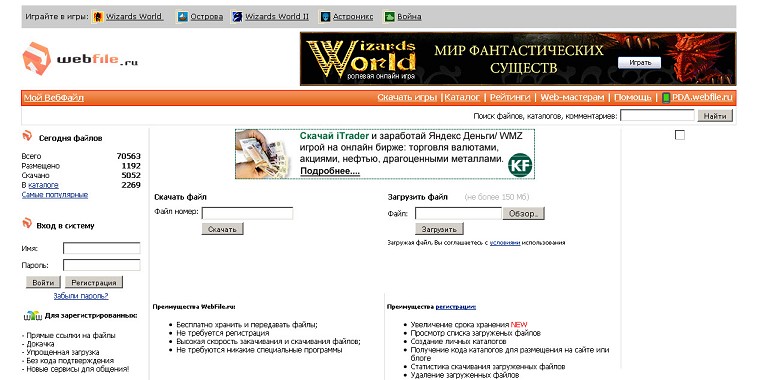Open Мой ВебФайл menu item

pos(54,98)
